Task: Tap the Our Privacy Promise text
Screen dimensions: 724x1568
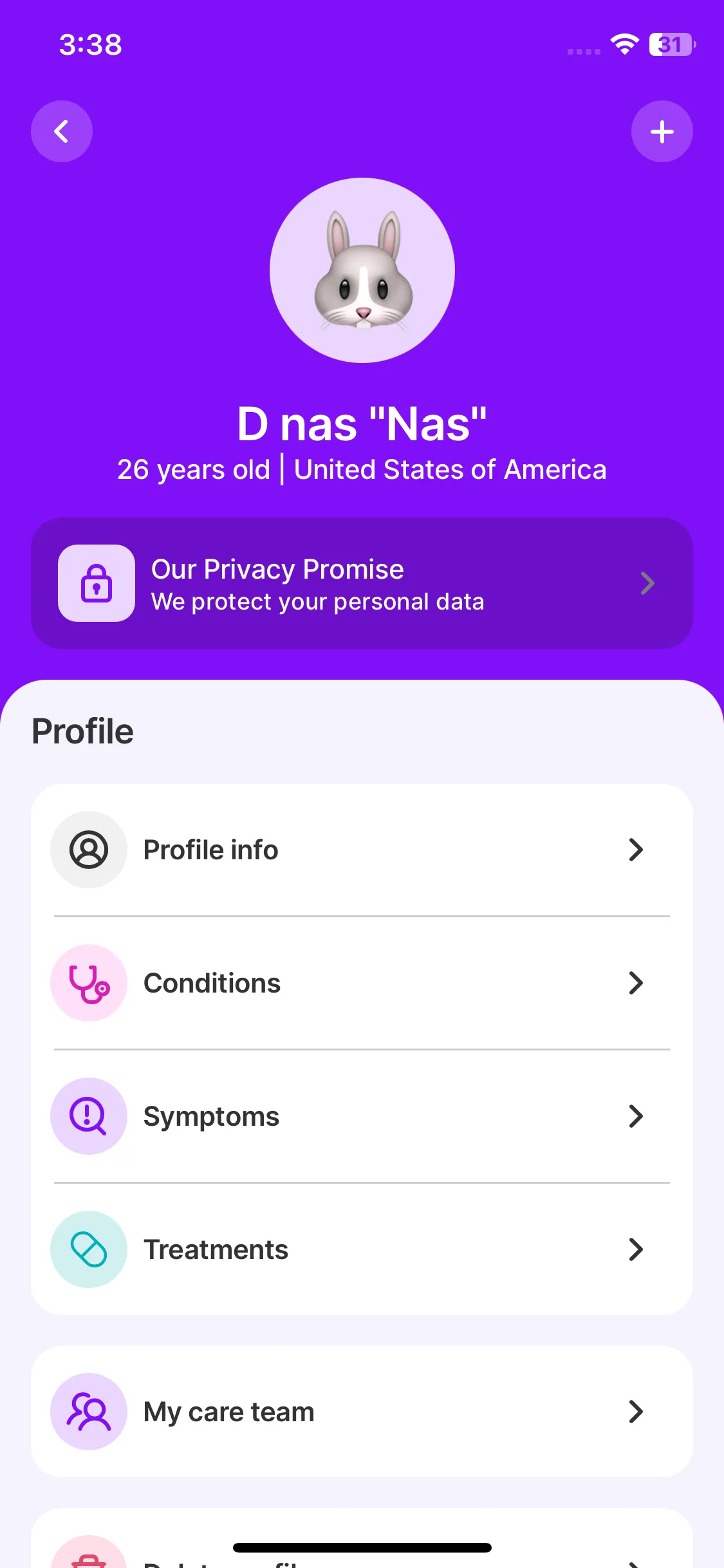Action: [277, 570]
